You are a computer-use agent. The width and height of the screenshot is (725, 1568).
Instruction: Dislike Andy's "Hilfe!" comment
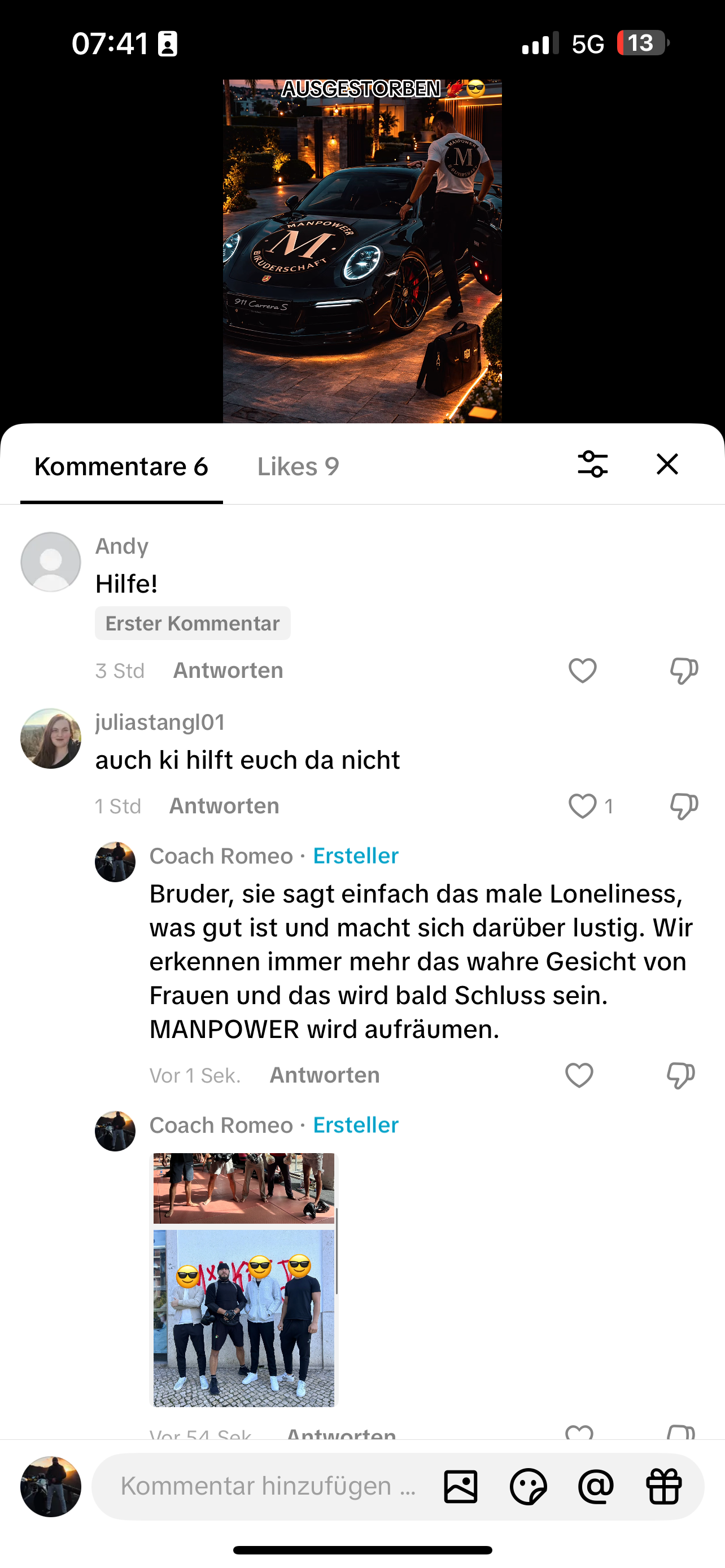click(x=683, y=671)
